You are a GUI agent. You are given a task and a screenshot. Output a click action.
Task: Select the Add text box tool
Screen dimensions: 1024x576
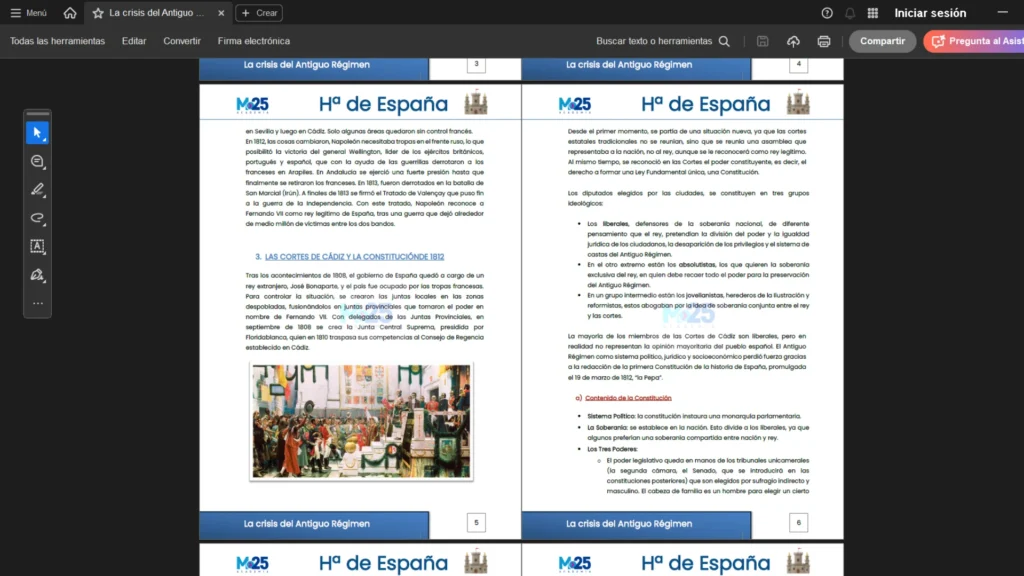click(x=37, y=246)
